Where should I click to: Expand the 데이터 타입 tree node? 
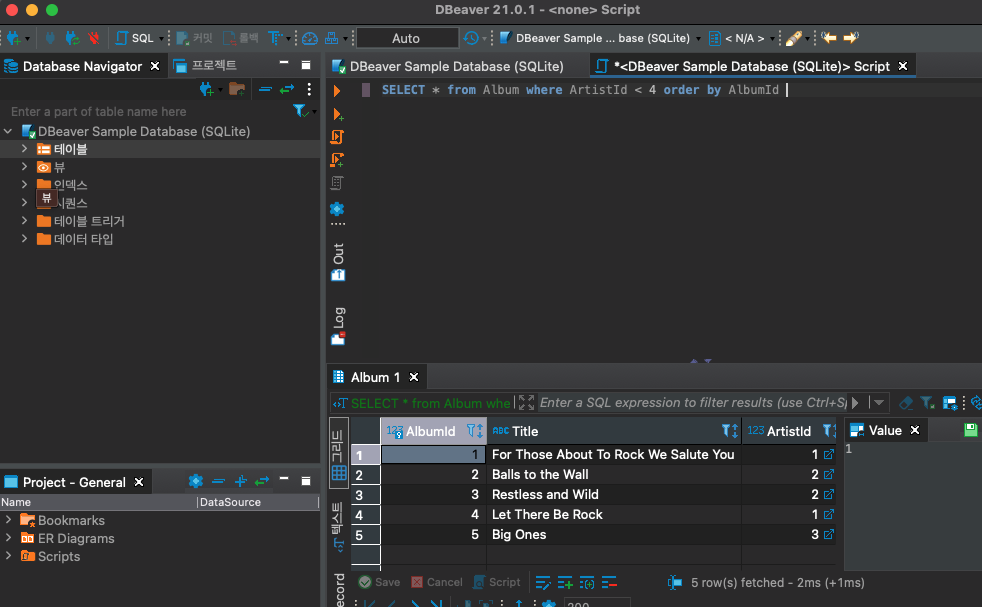[x=24, y=239]
